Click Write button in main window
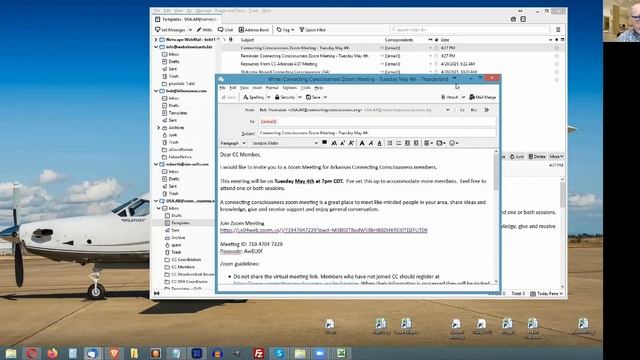Viewport: 640px width, 360px height. click(x=204, y=30)
